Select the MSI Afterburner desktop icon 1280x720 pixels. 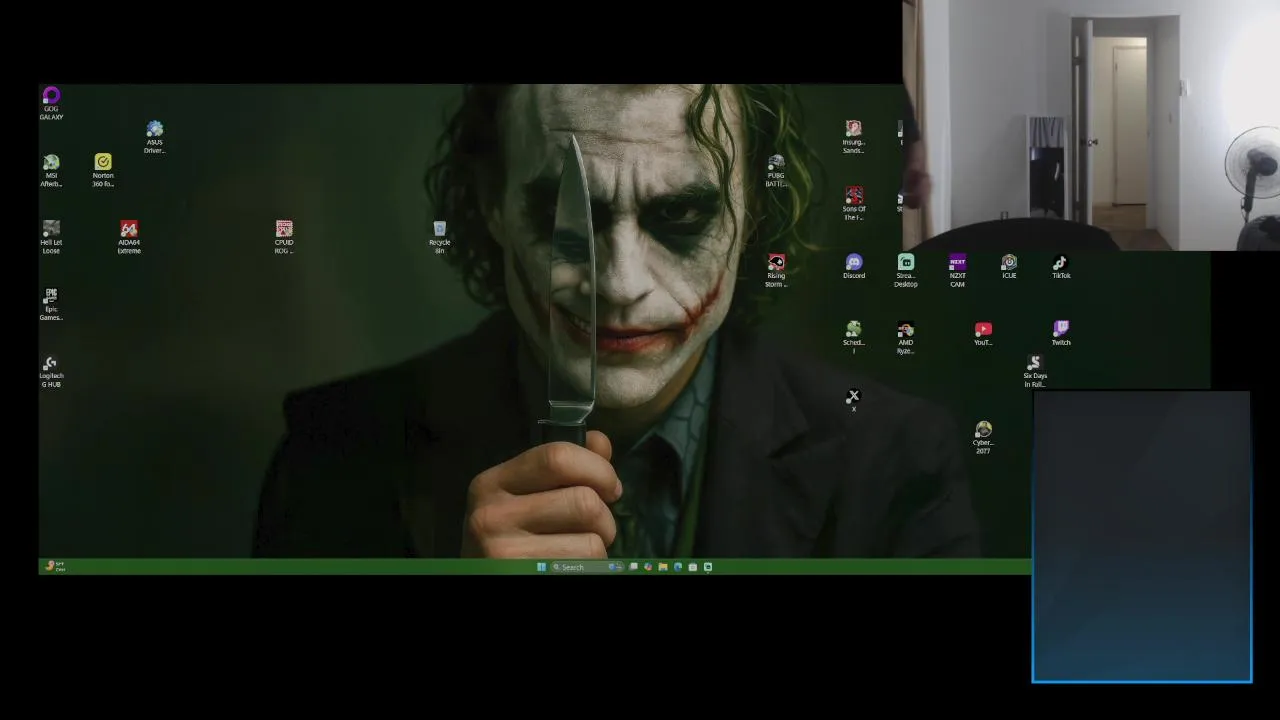51,170
